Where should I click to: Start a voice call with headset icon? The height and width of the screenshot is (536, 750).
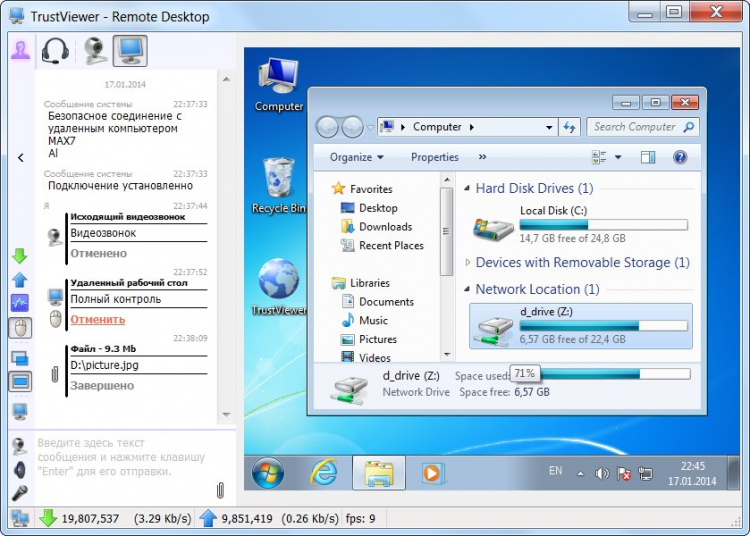tap(55, 50)
